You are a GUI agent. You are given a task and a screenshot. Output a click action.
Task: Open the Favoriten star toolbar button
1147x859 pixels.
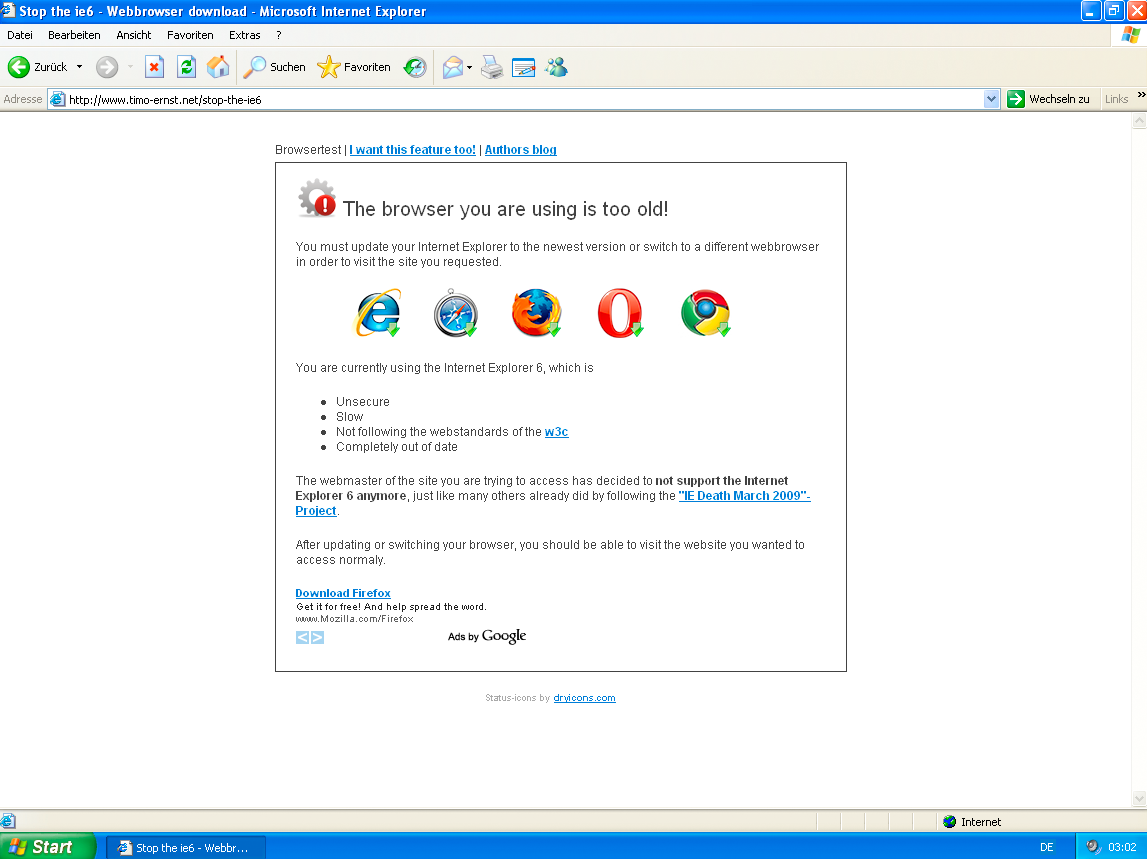point(354,67)
